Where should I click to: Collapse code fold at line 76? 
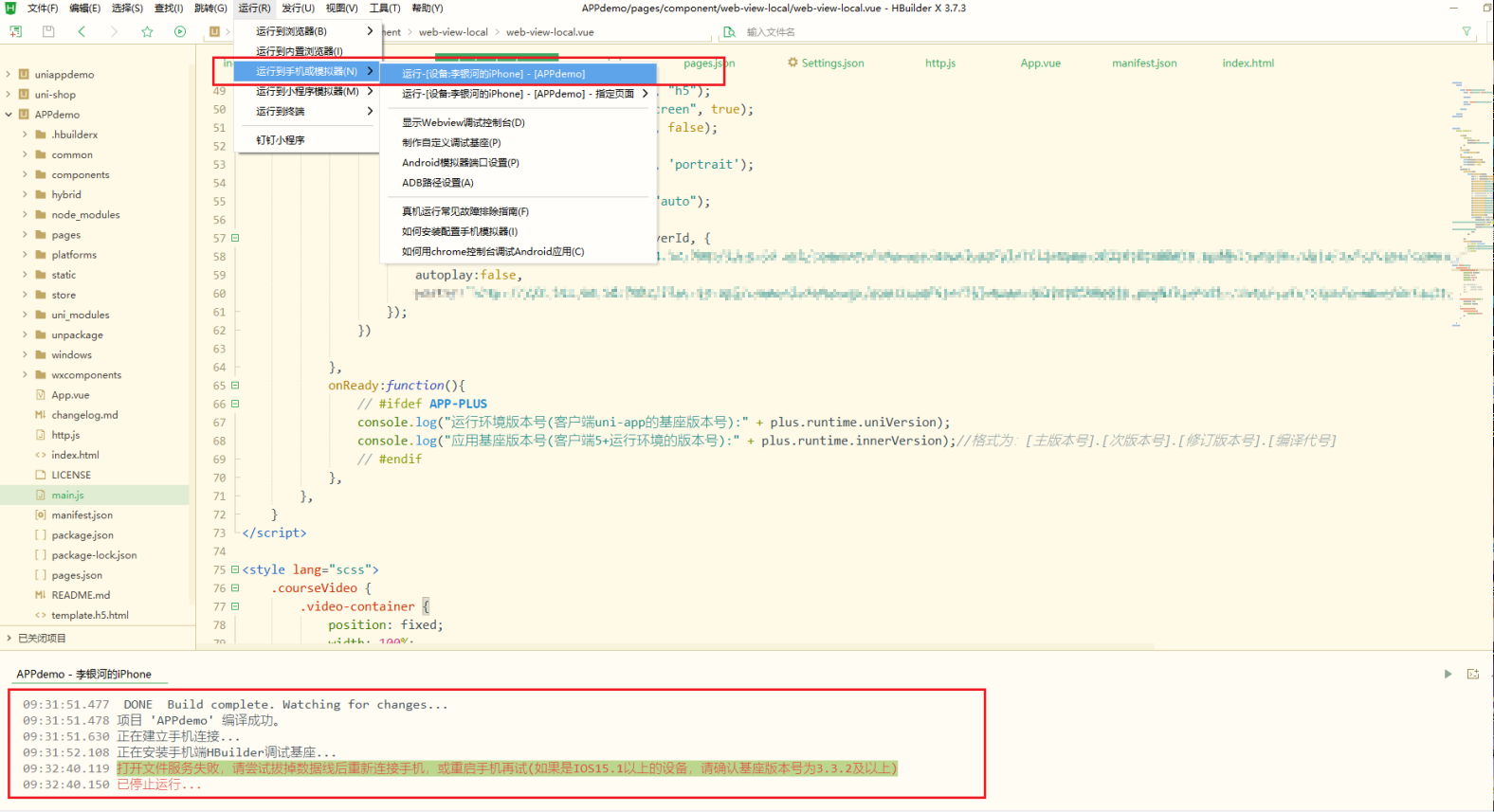click(235, 588)
